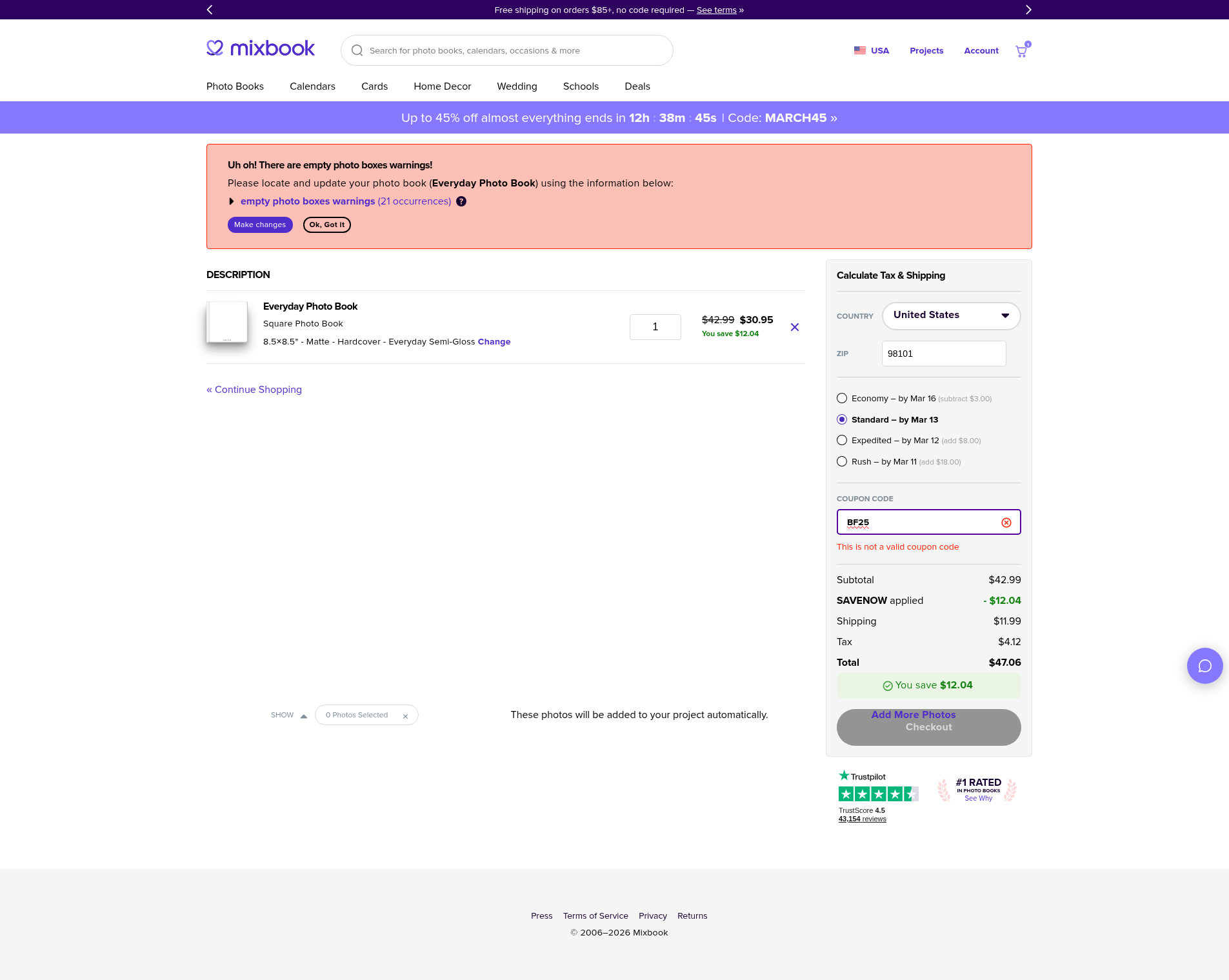Screen dimensions: 1229x980
Task: Click the mixbook heart logo
Action: (x=215, y=48)
